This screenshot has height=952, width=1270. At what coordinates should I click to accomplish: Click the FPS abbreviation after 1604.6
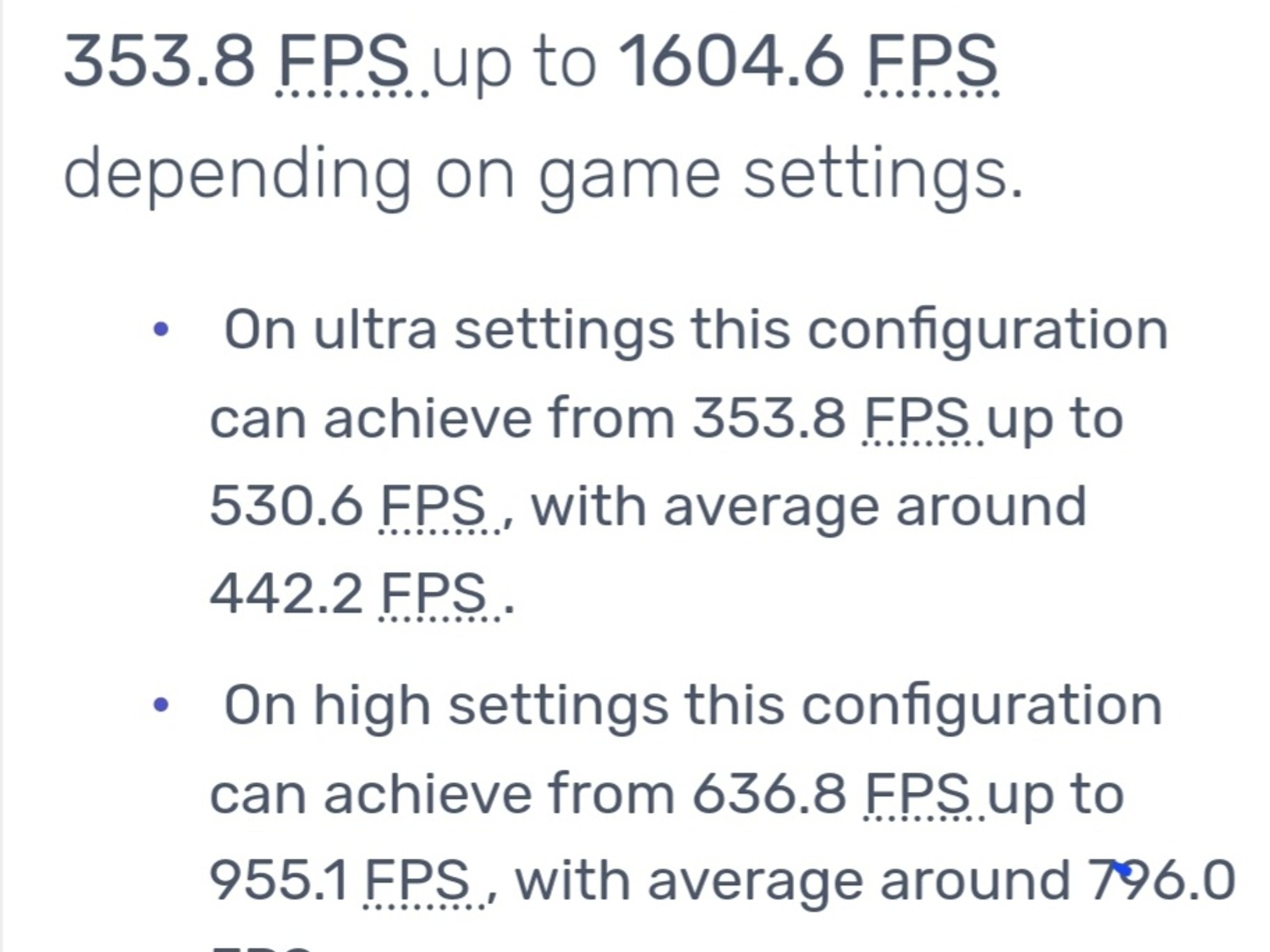tap(932, 61)
